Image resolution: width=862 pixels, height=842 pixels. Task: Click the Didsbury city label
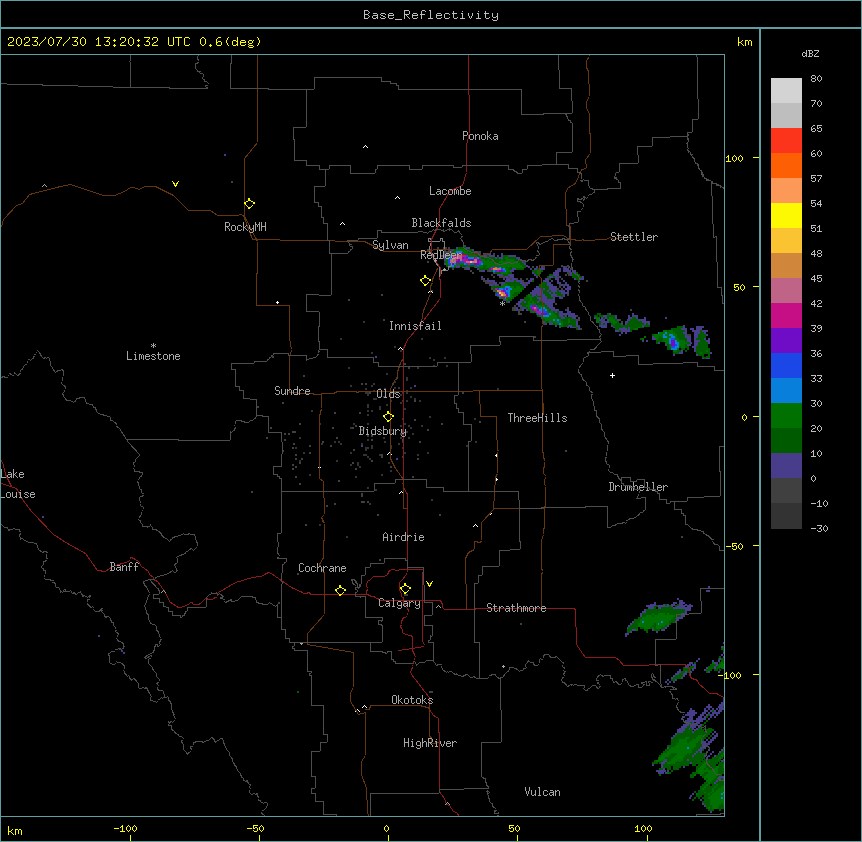pos(383,431)
